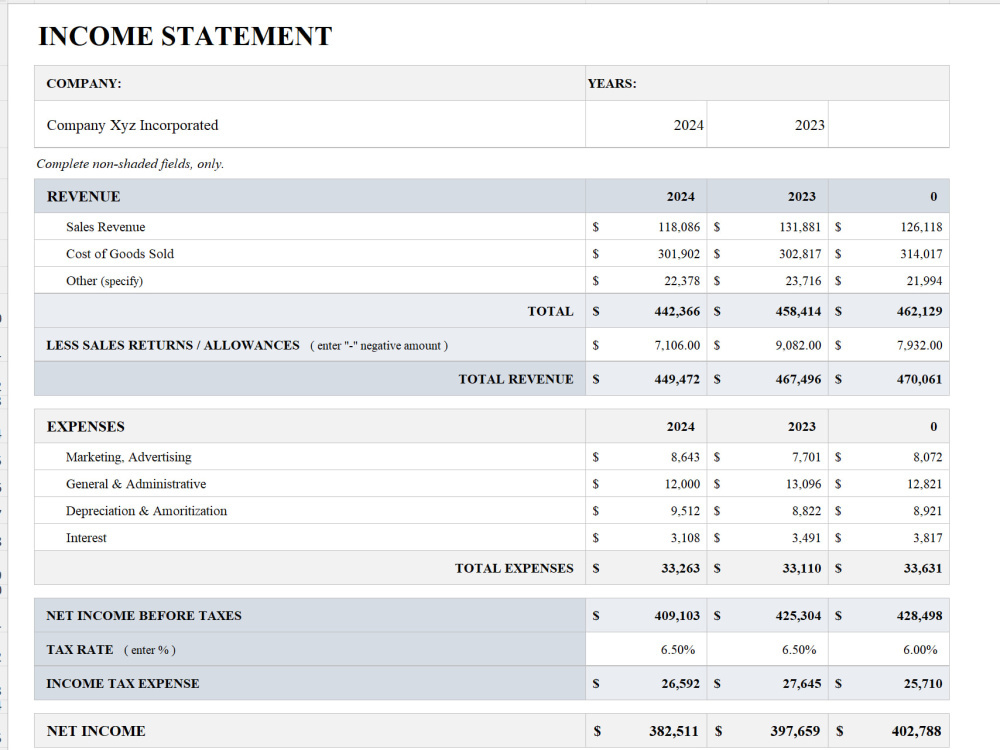The image size is (1000, 750).
Task: Select the INCOME STATEMENT title
Action: pyautogui.click(x=185, y=36)
